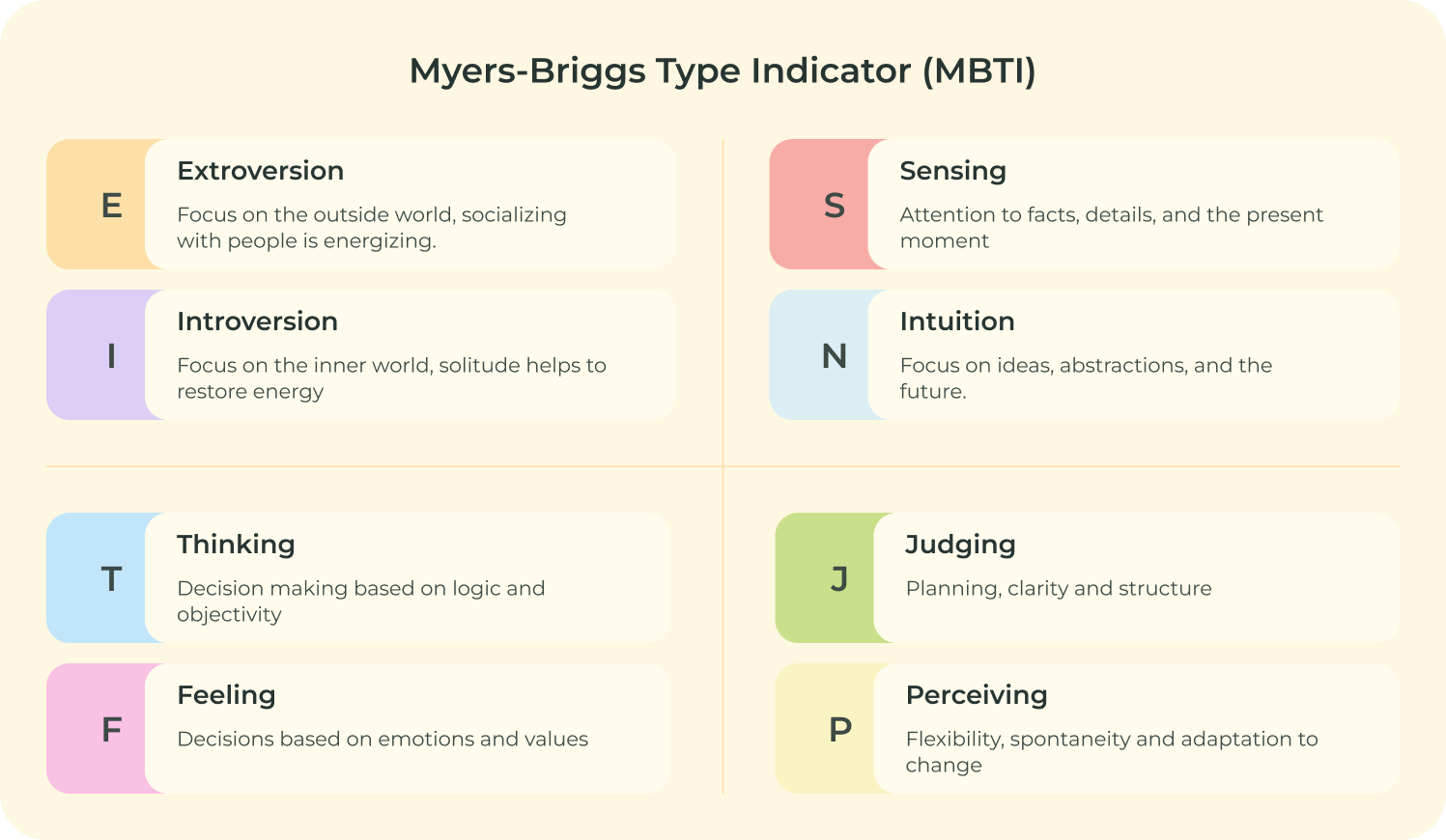This screenshot has height=840, width=1446.
Task: Click 'Decisions based on emotions and values' text
Action: coord(383,740)
